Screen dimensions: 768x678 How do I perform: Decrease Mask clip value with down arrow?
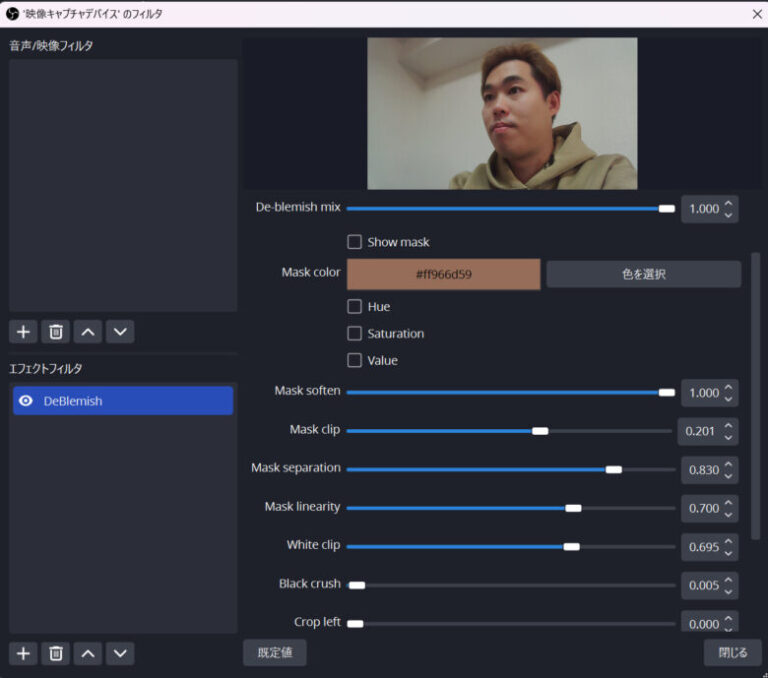(x=728, y=437)
